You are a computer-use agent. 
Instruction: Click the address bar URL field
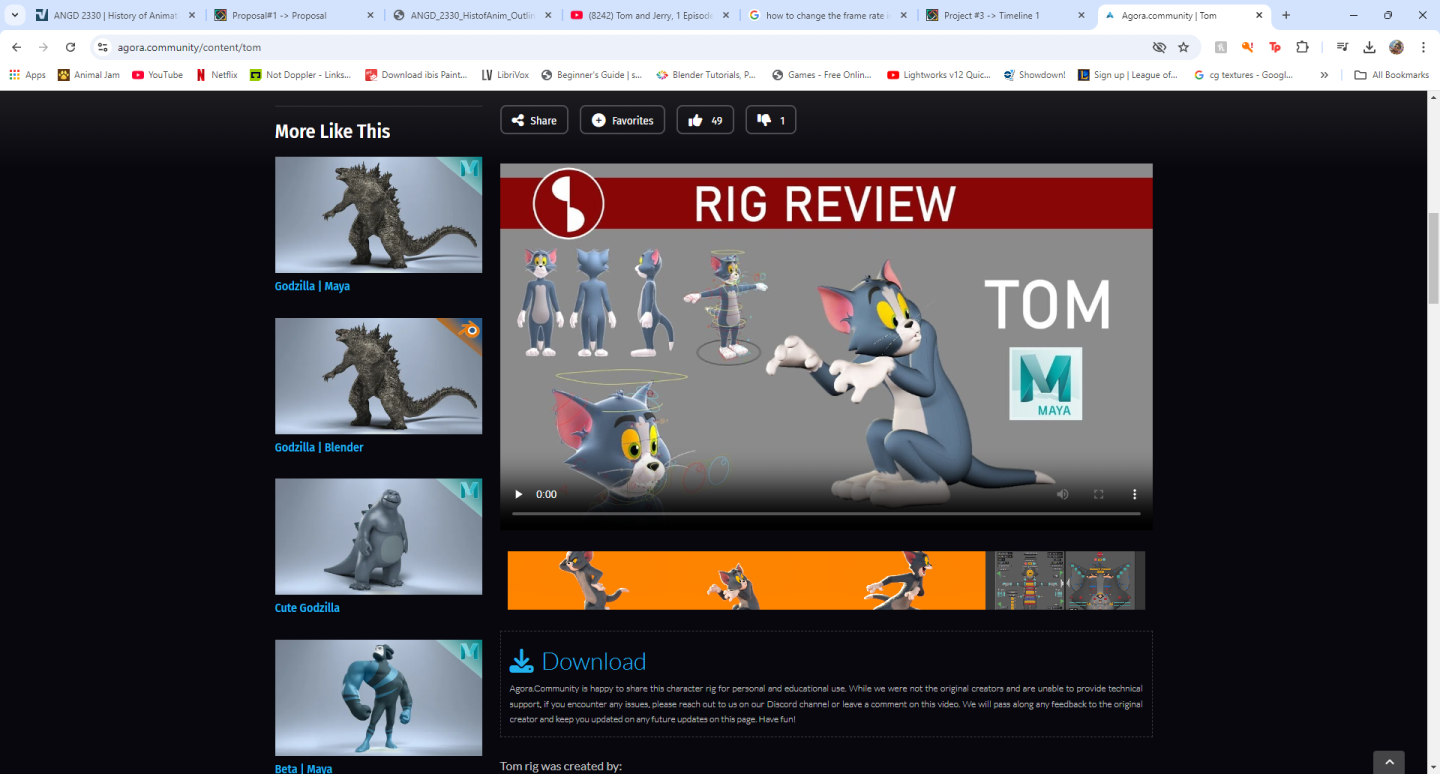coord(630,47)
